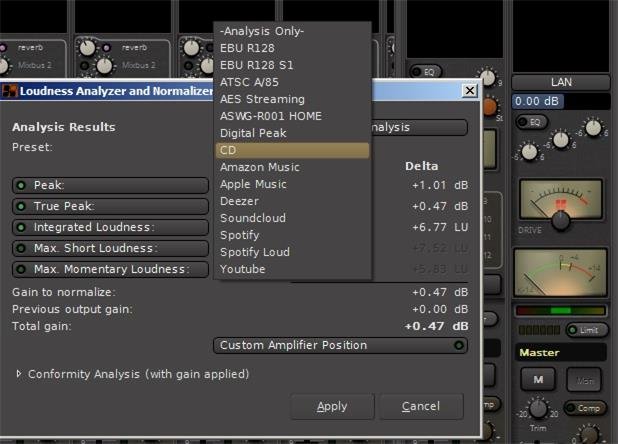Click the master DRIVE knob
Viewport: 618px width, 444px height.
[x=560, y=221]
